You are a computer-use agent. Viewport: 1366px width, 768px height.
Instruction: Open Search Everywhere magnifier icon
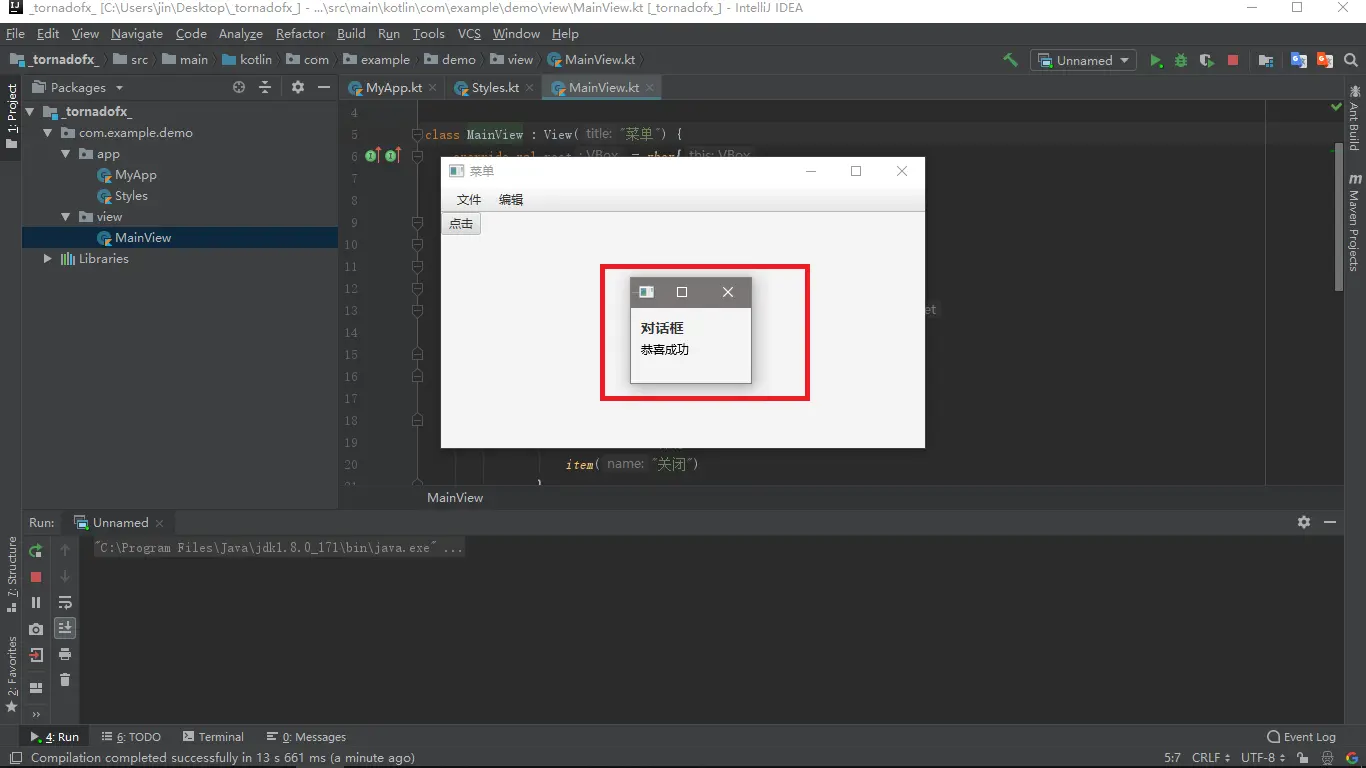(x=1351, y=60)
